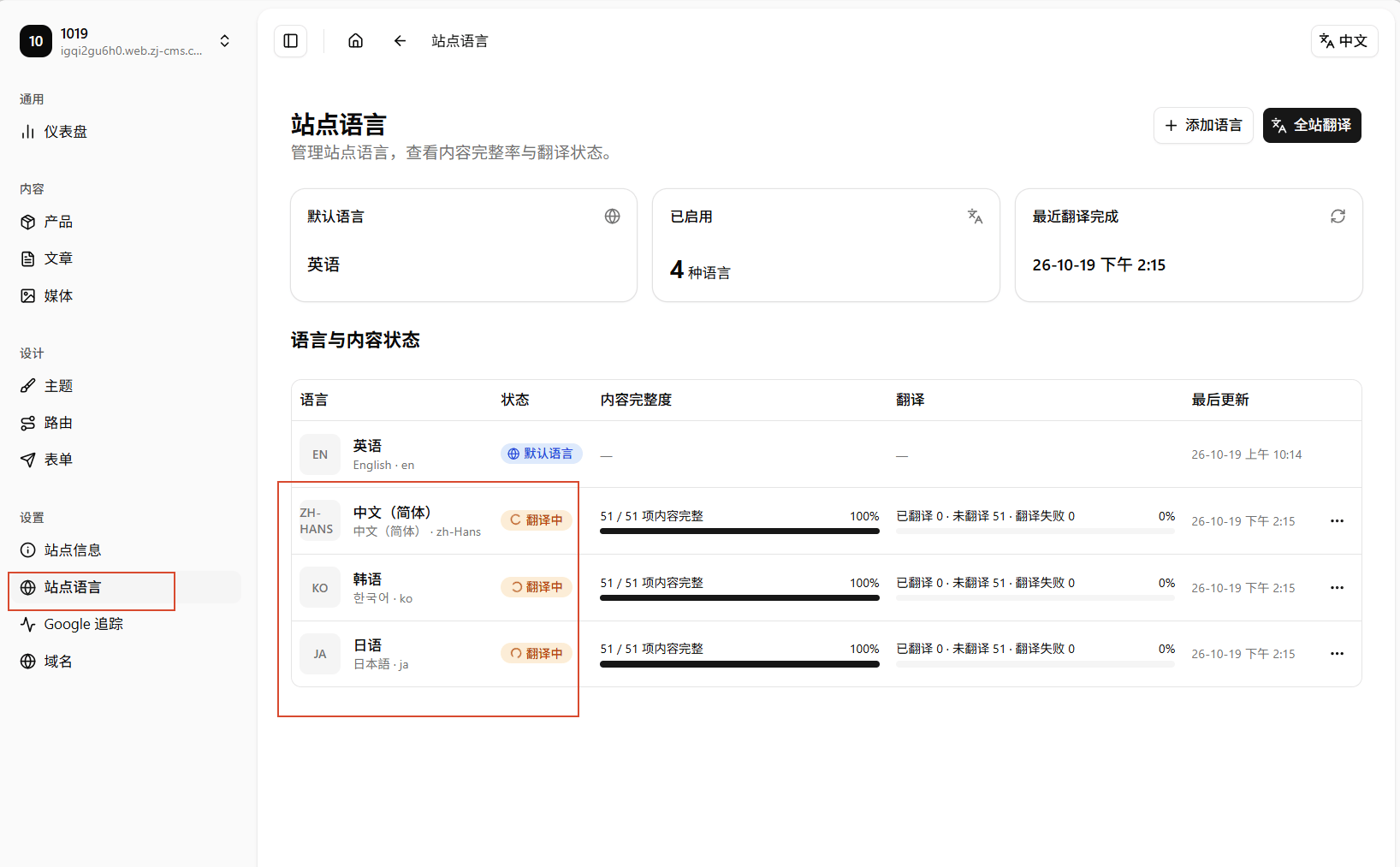Image resolution: width=1400 pixels, height=867 pixels.
Task: Click refresh icon on 最近翻译完成 card
Action: [x=1338, y=217]
